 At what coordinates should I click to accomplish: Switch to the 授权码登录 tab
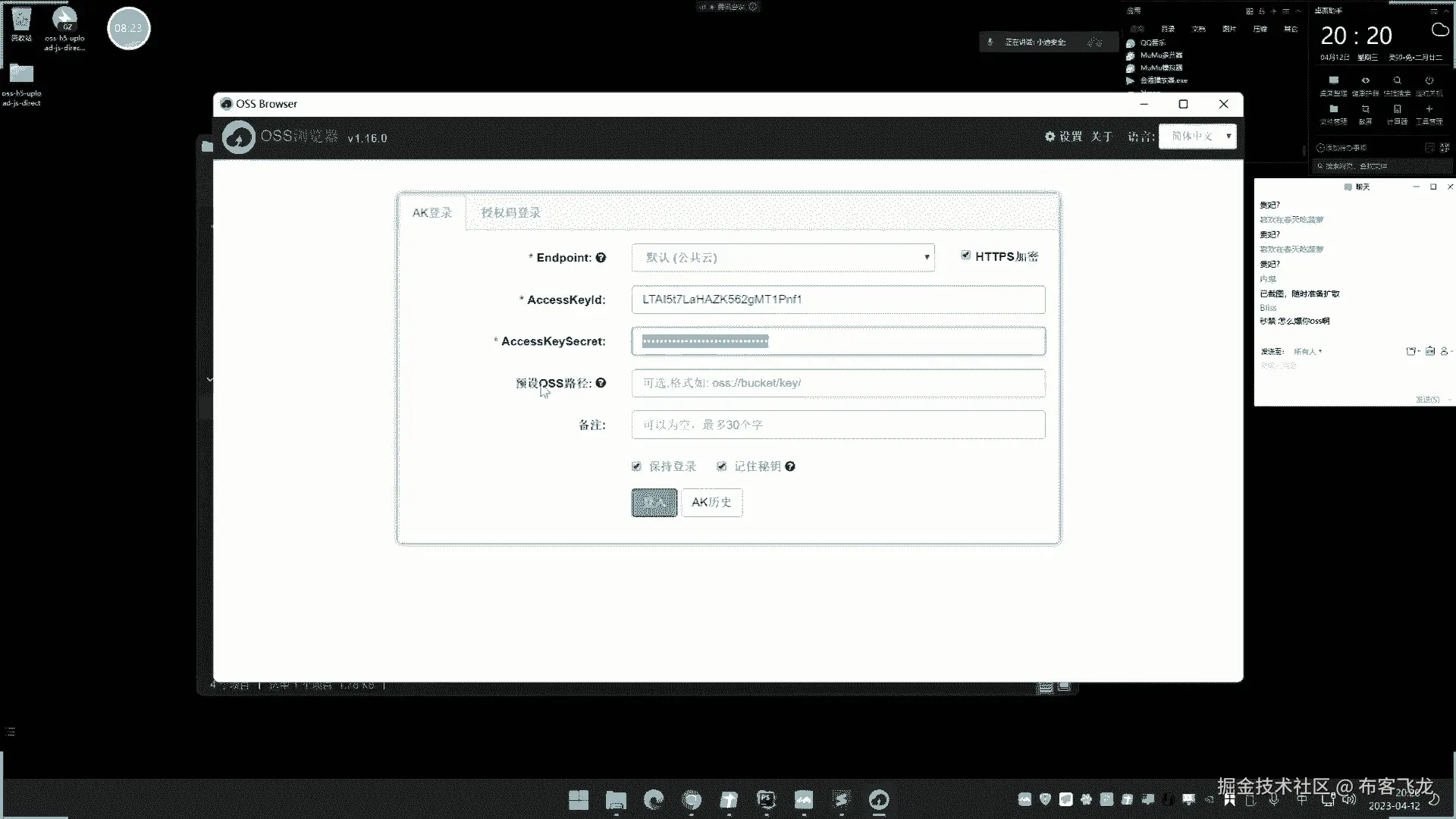tap(510, 213)
